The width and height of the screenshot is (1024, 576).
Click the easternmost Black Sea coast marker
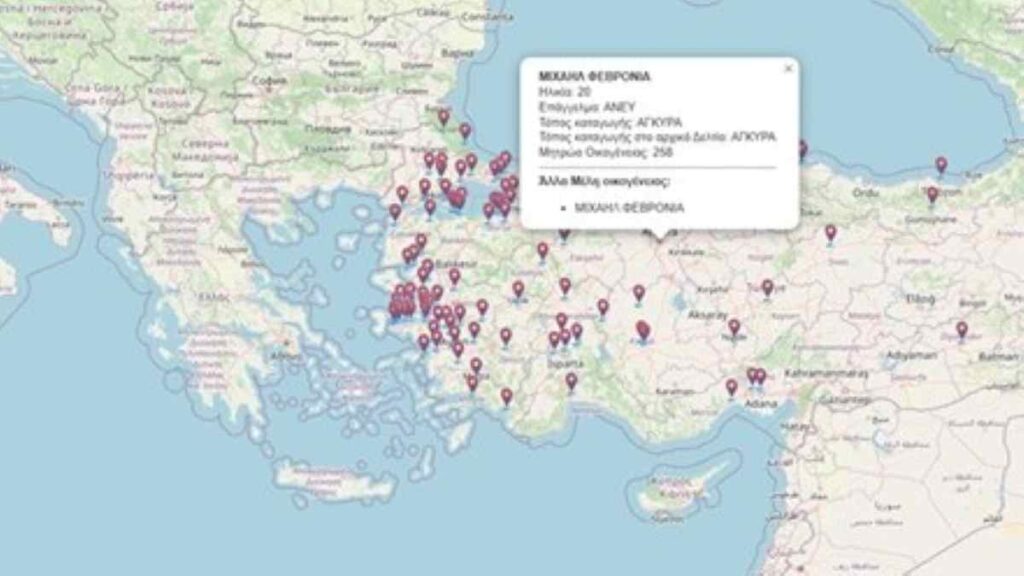(x=941, y=164)
